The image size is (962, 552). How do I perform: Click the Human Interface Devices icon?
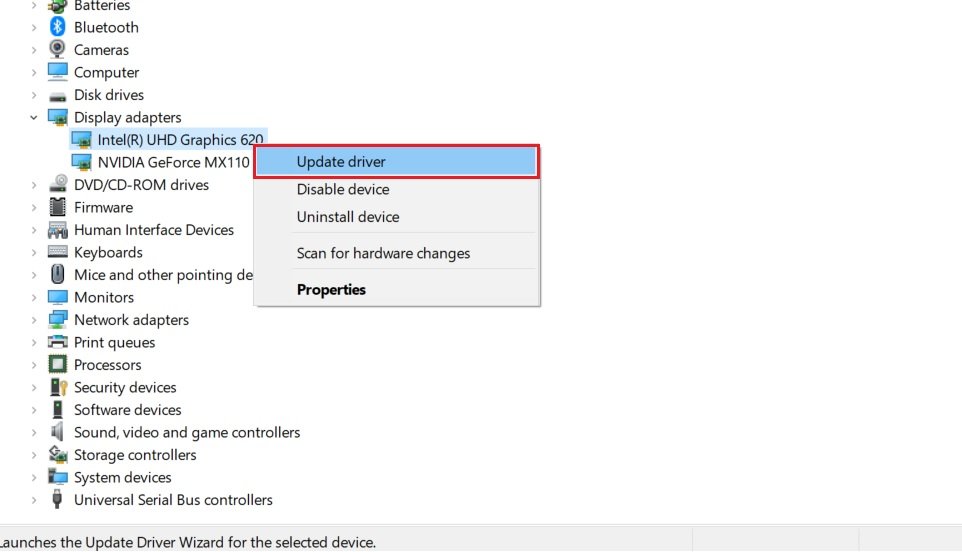pyautogui.click(x=58, y=230)
